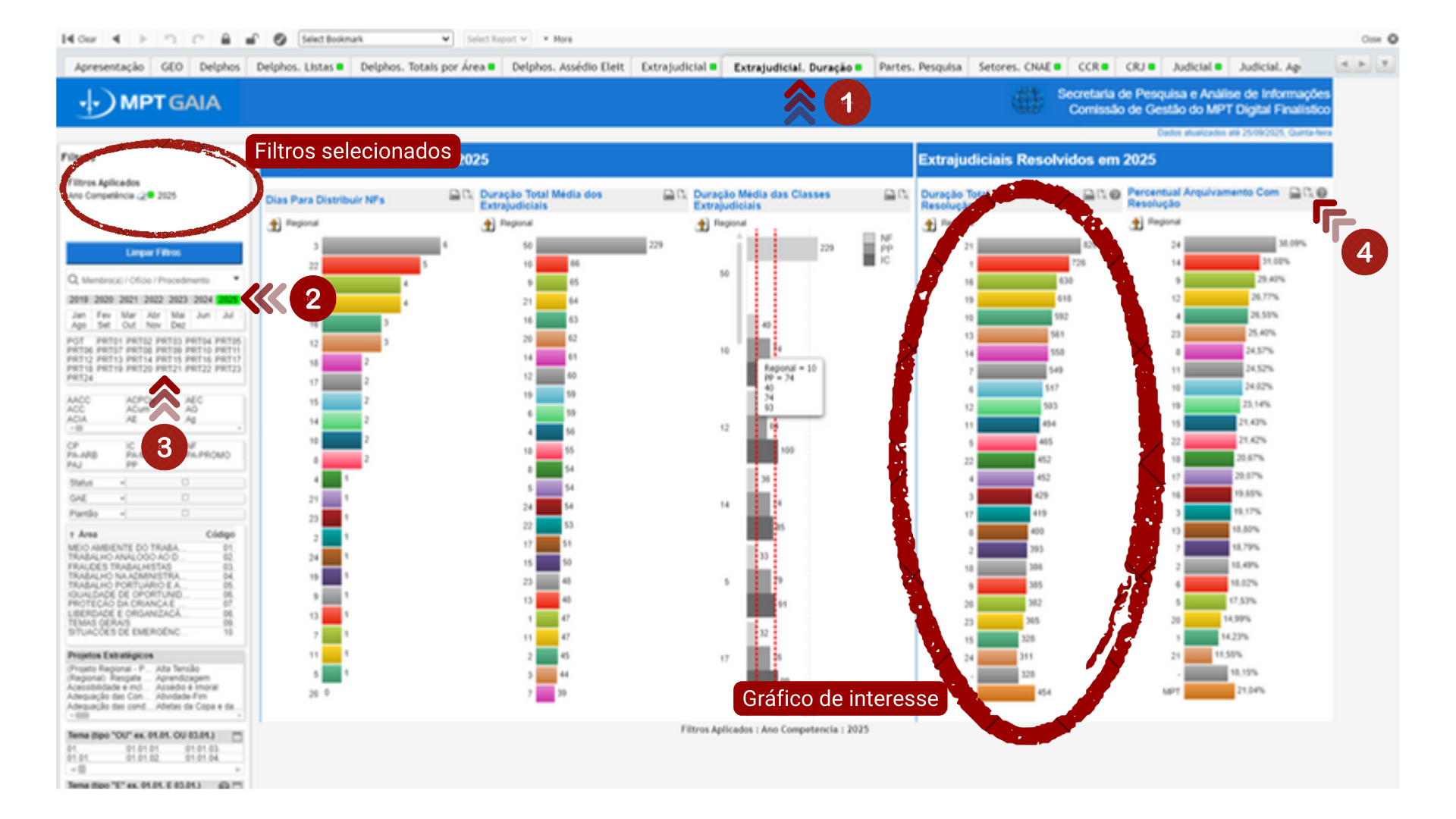Image resolution: width=1456 pixels, height=819 pixels.
Task: Open the Select Bookmark dropdown
Action: [376, 39]
